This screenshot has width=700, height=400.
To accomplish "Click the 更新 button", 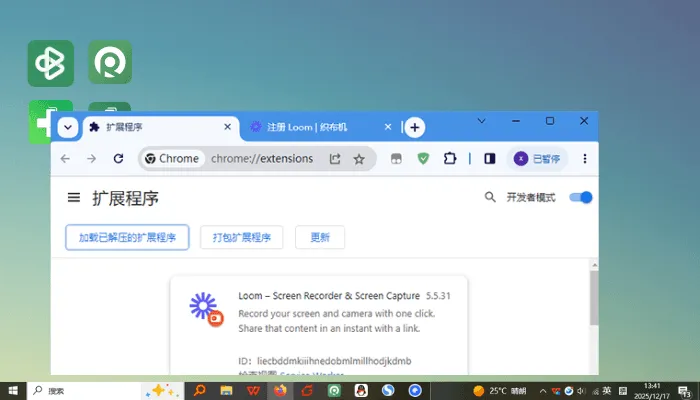I will [320, 237].
